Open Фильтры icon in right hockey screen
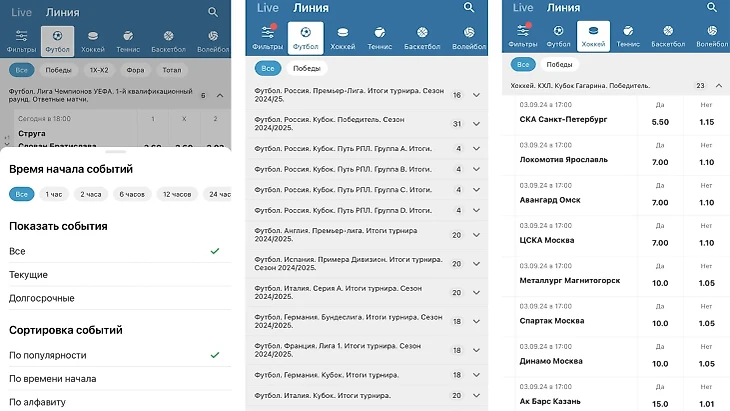This screenshot has width=730, height=411. [523, 36]
